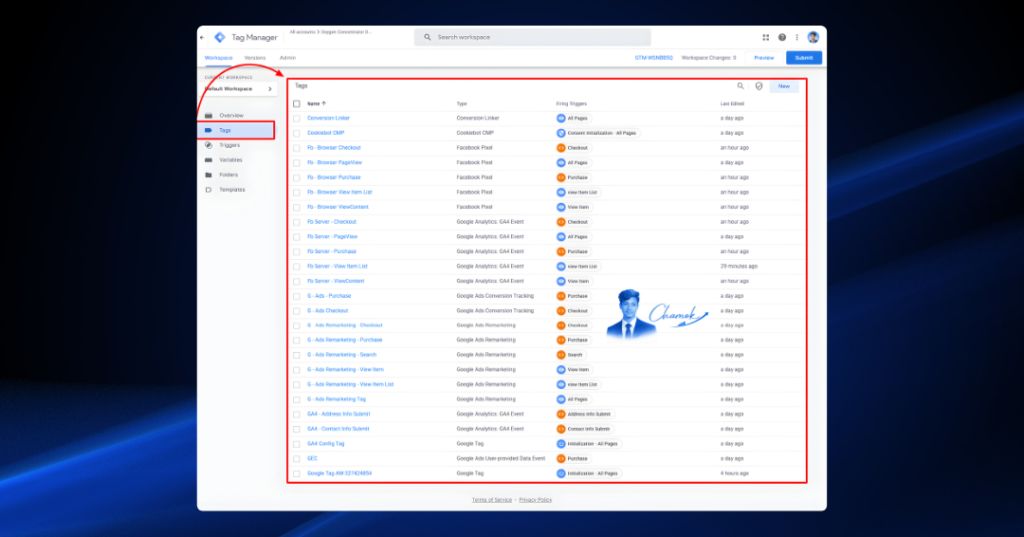The image size is (1024, 537).
Task: Click the Tag Manager logo icon
Action: (x=220, y=38)
